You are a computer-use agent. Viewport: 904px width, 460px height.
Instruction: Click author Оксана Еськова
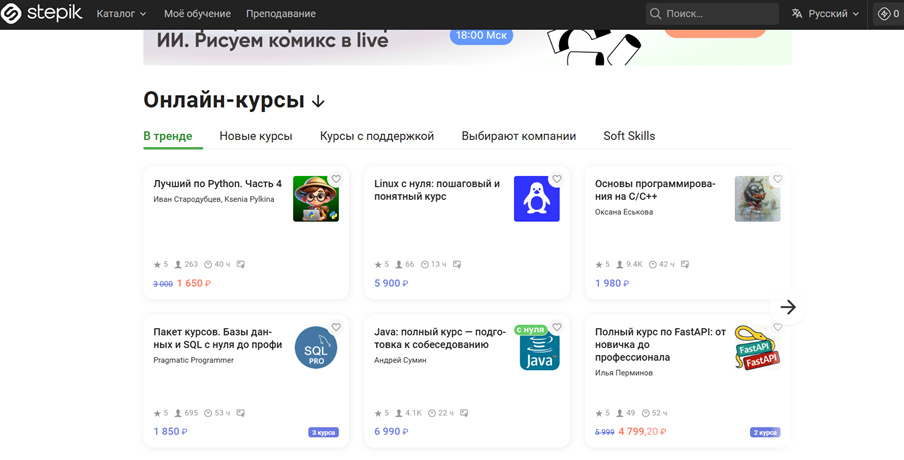click(624, 212)
